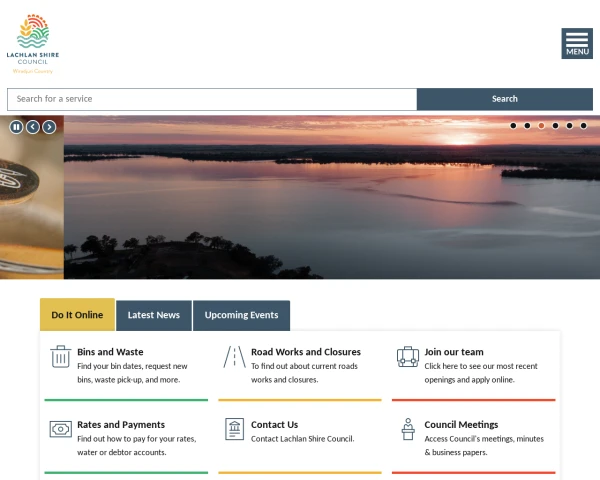This screenshot has height=480, width=600.
Task: Select the fifth carousel dot
Action: [x=569, y=126]
